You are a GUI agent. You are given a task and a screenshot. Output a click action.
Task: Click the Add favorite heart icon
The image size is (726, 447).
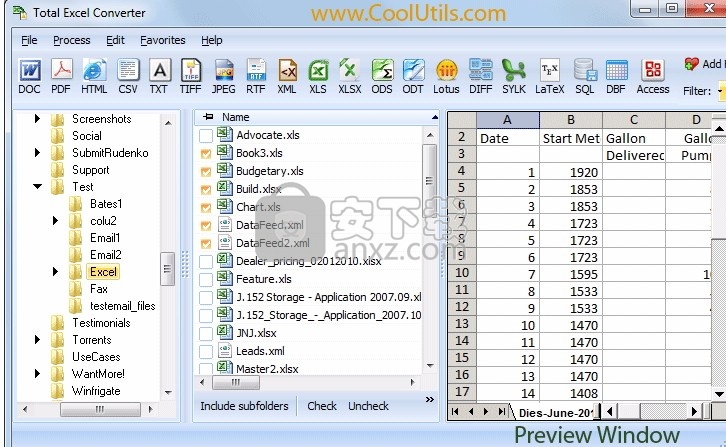pos(691,64)
